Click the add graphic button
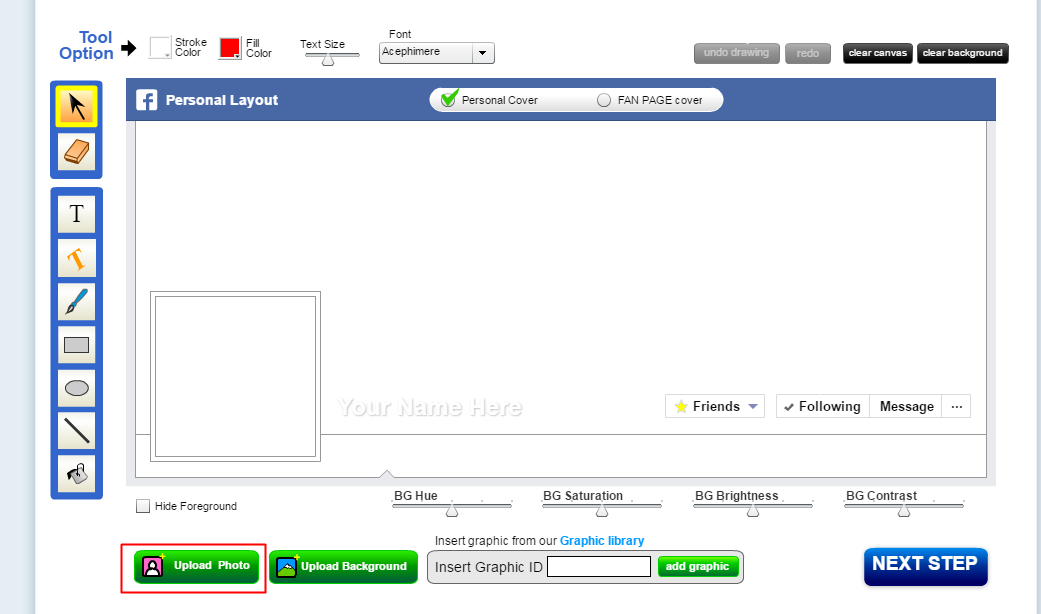The width and height of the screenshot is (1041, 614). [698, 567]
